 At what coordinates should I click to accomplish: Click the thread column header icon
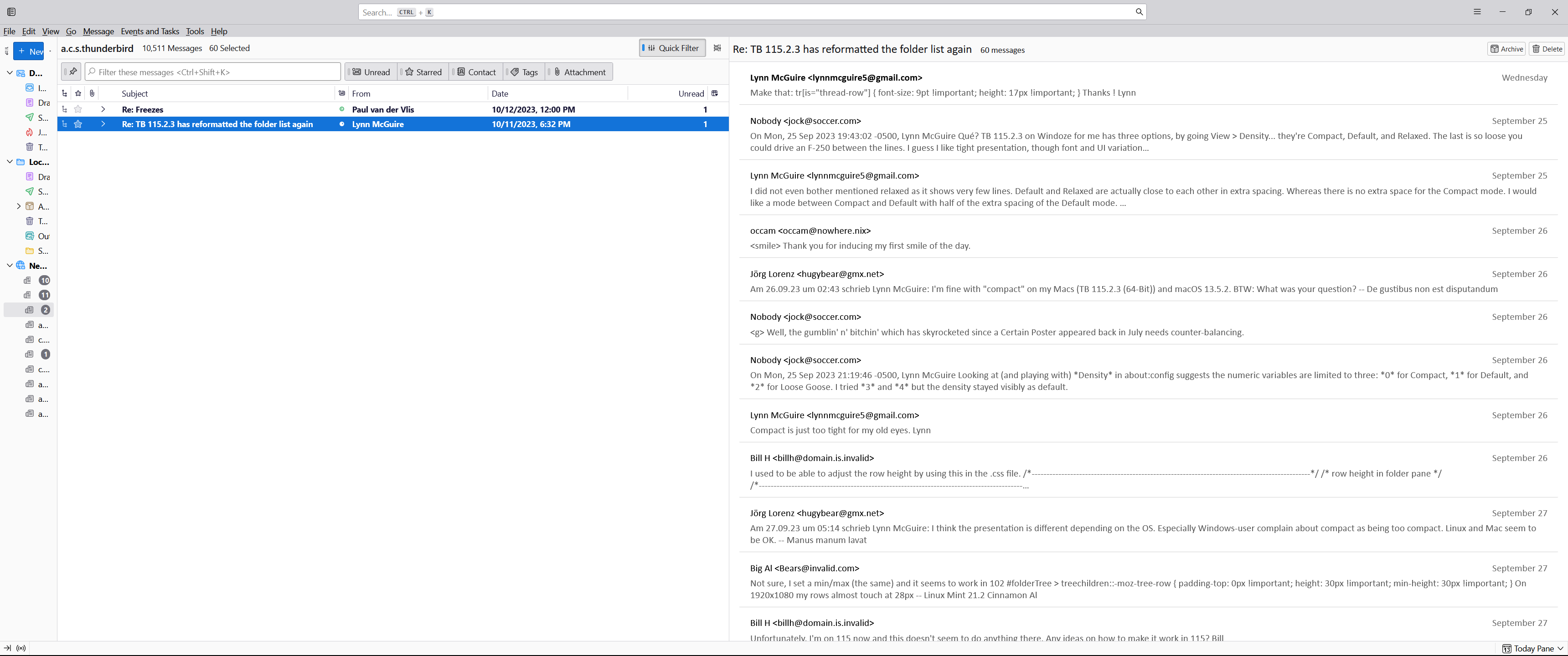pyautogui.click(x=65, y=93)
